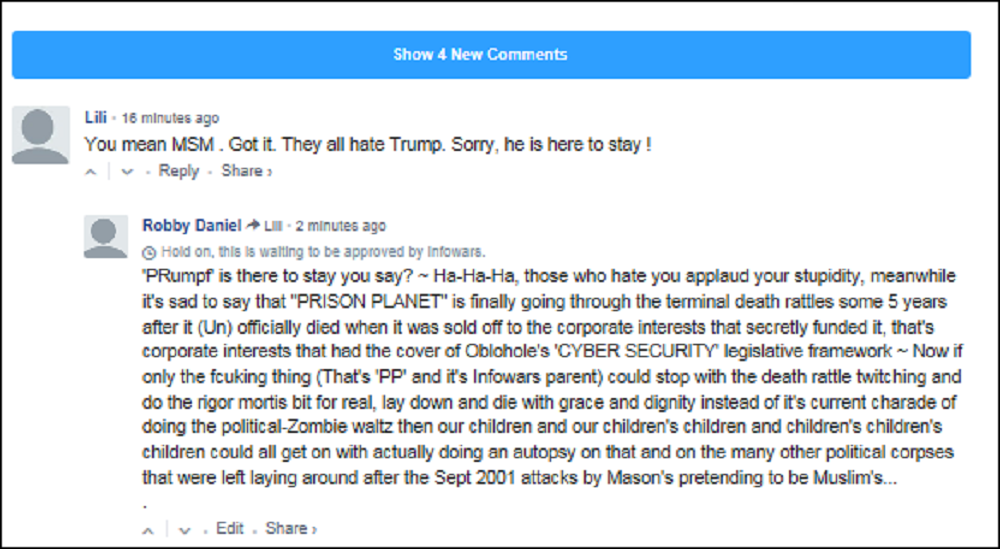Share Robby Daniel's comment

[x=288, y=528]
